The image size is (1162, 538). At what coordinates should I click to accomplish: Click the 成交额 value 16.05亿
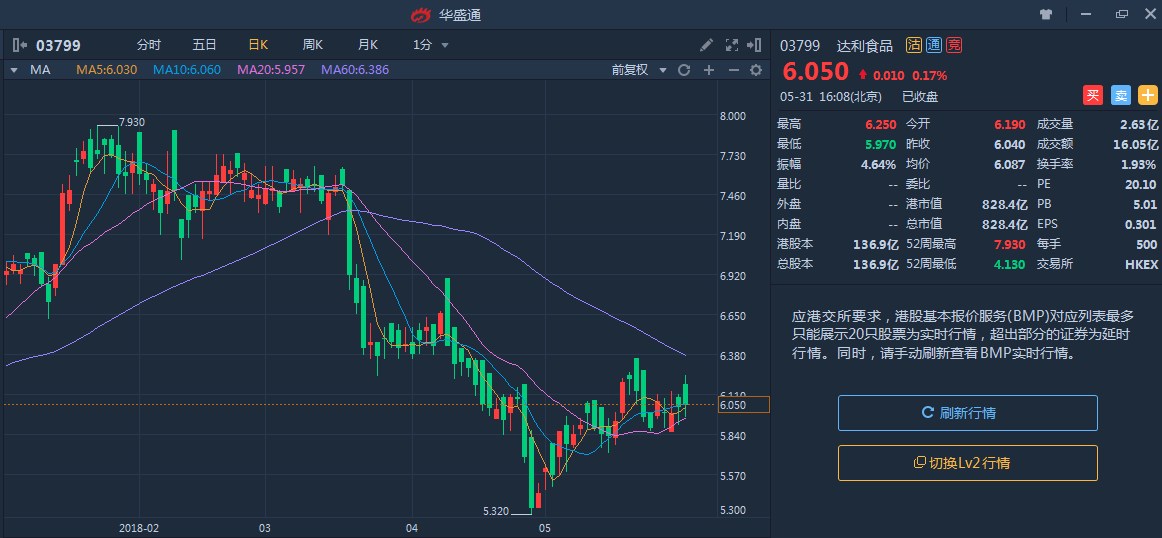tap(1135, 145)
